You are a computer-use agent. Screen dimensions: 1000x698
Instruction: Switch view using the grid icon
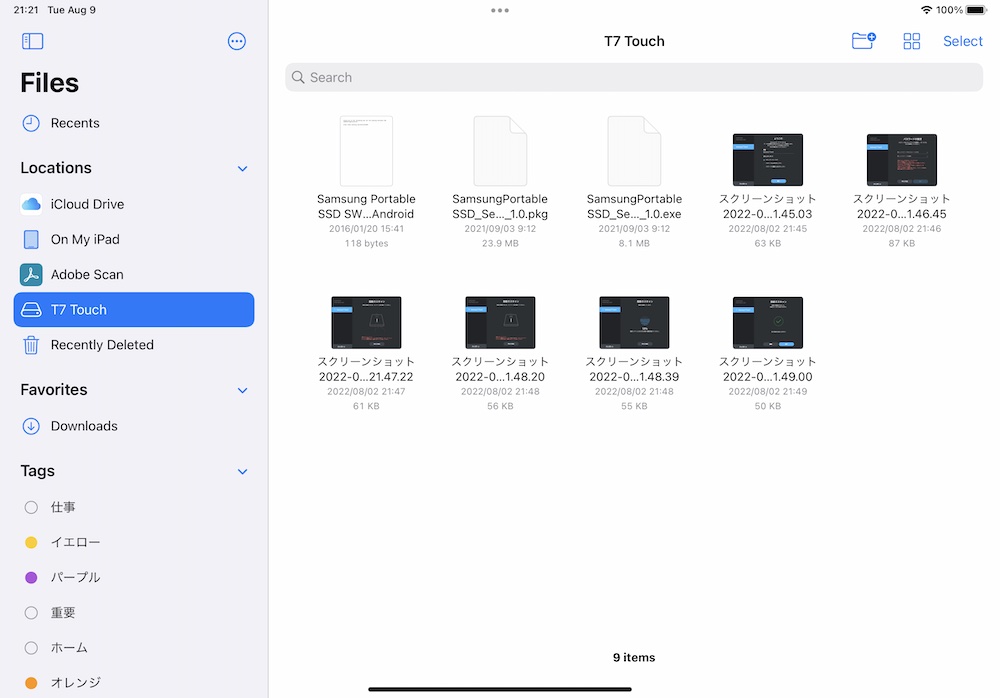click(911, 41)
